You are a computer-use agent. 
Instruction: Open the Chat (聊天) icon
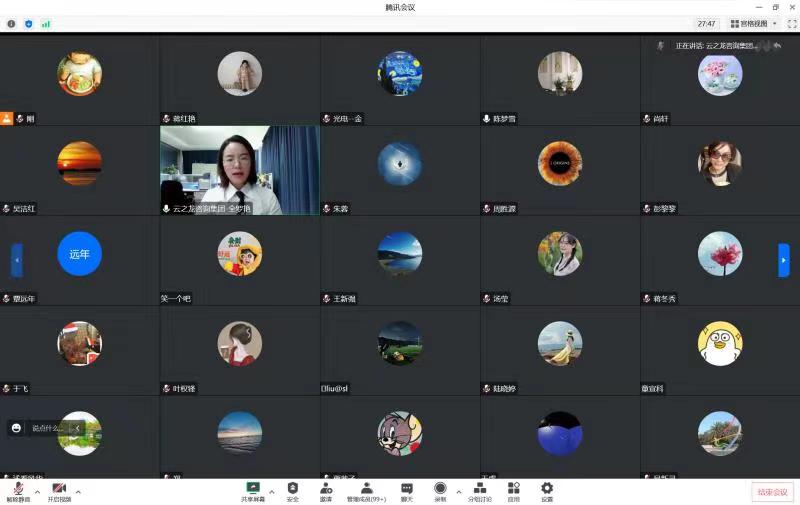point(407,490)
